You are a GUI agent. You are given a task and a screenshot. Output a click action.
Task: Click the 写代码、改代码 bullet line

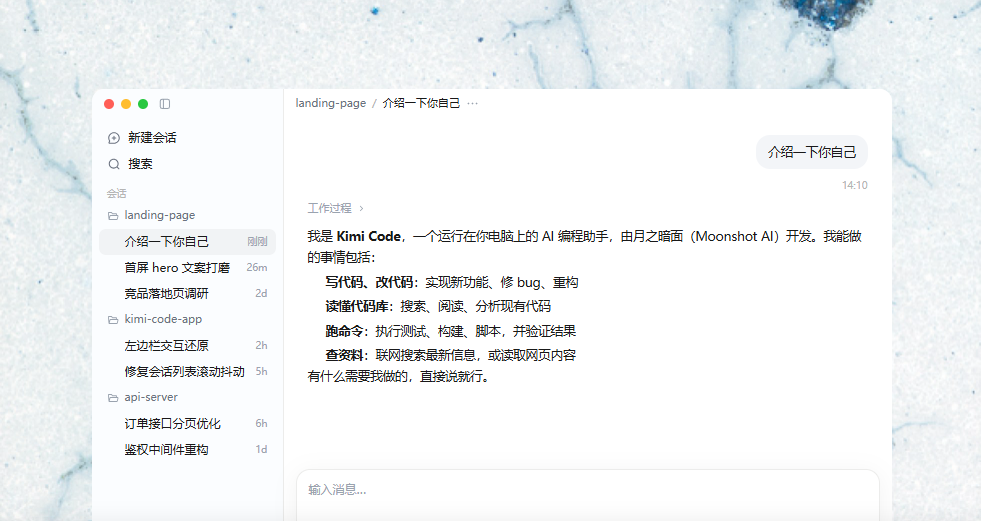(x=452, y=283)
